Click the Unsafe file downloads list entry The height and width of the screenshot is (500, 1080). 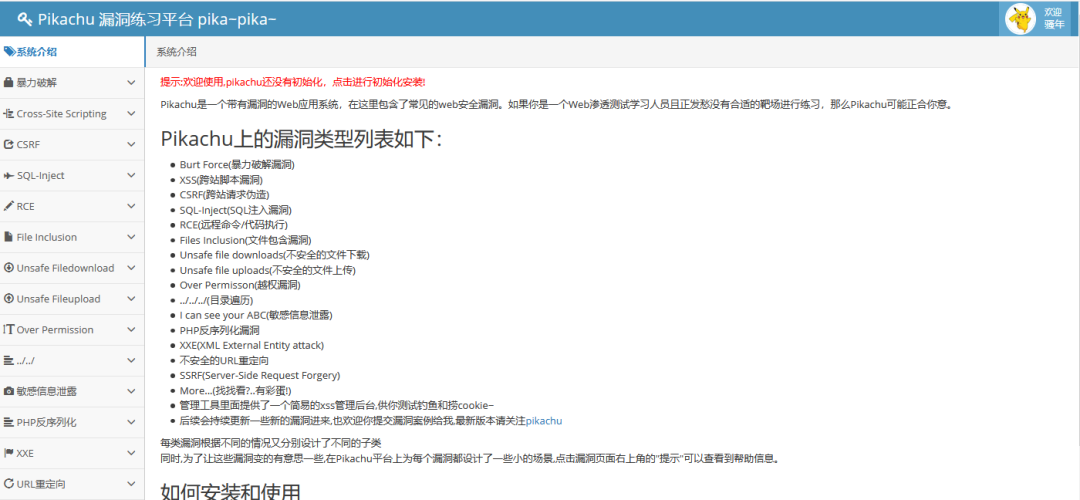click(x=274, y=255)
